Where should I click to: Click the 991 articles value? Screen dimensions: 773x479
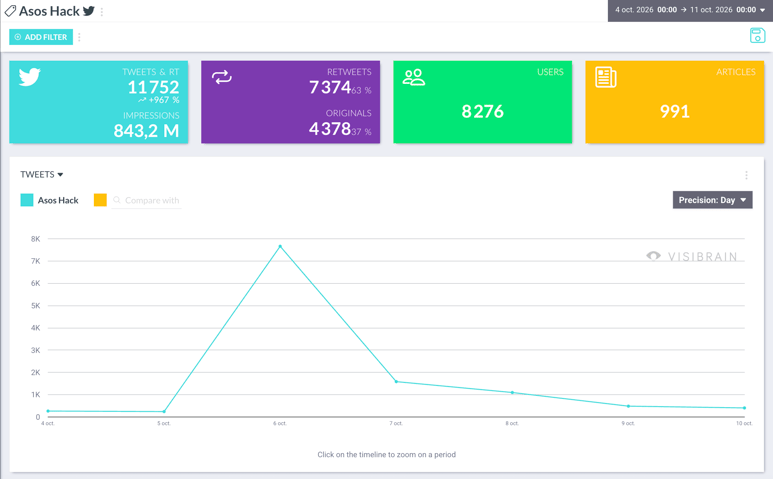pos(675,111)
